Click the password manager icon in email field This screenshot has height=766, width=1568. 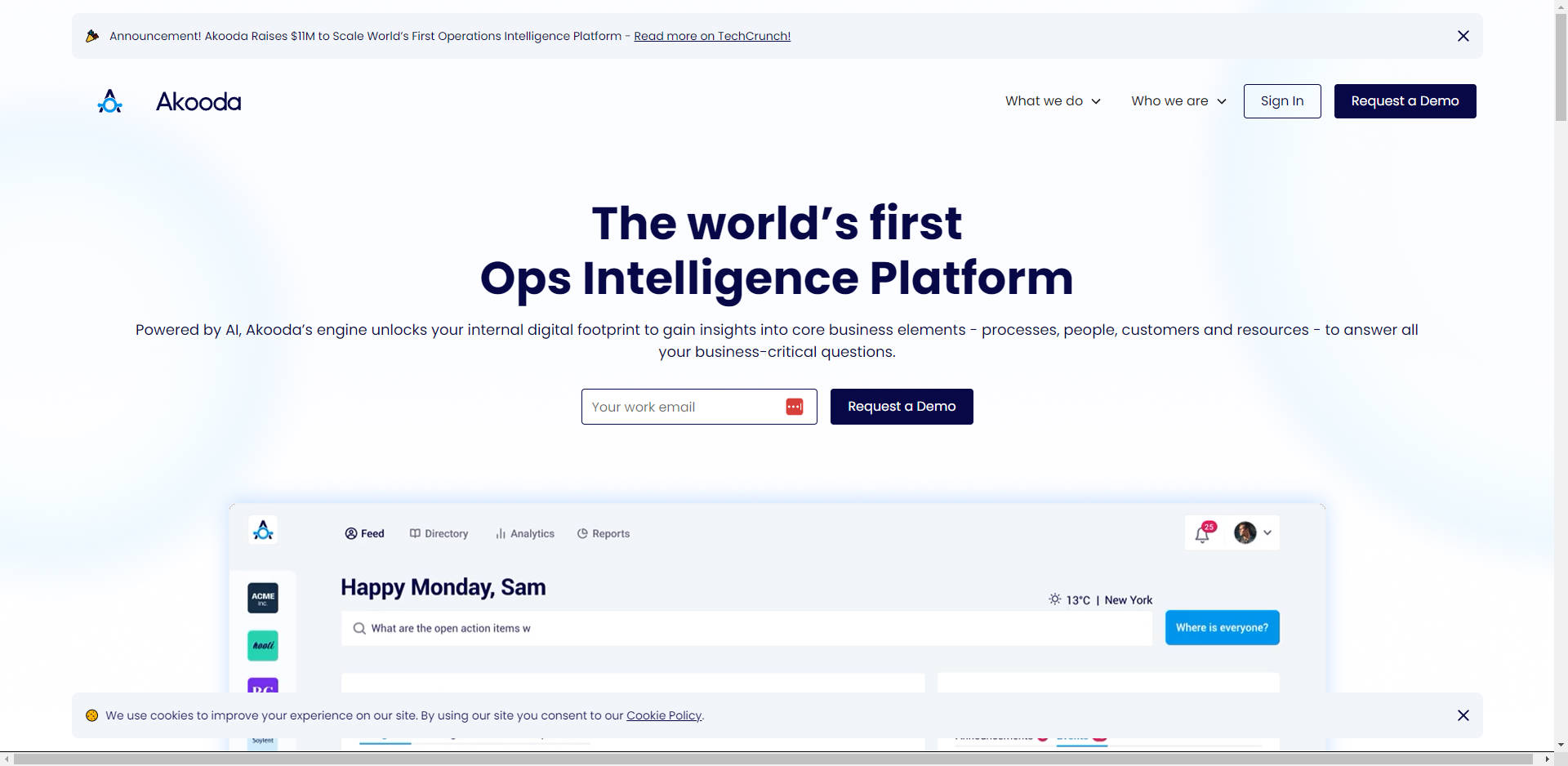794,407
